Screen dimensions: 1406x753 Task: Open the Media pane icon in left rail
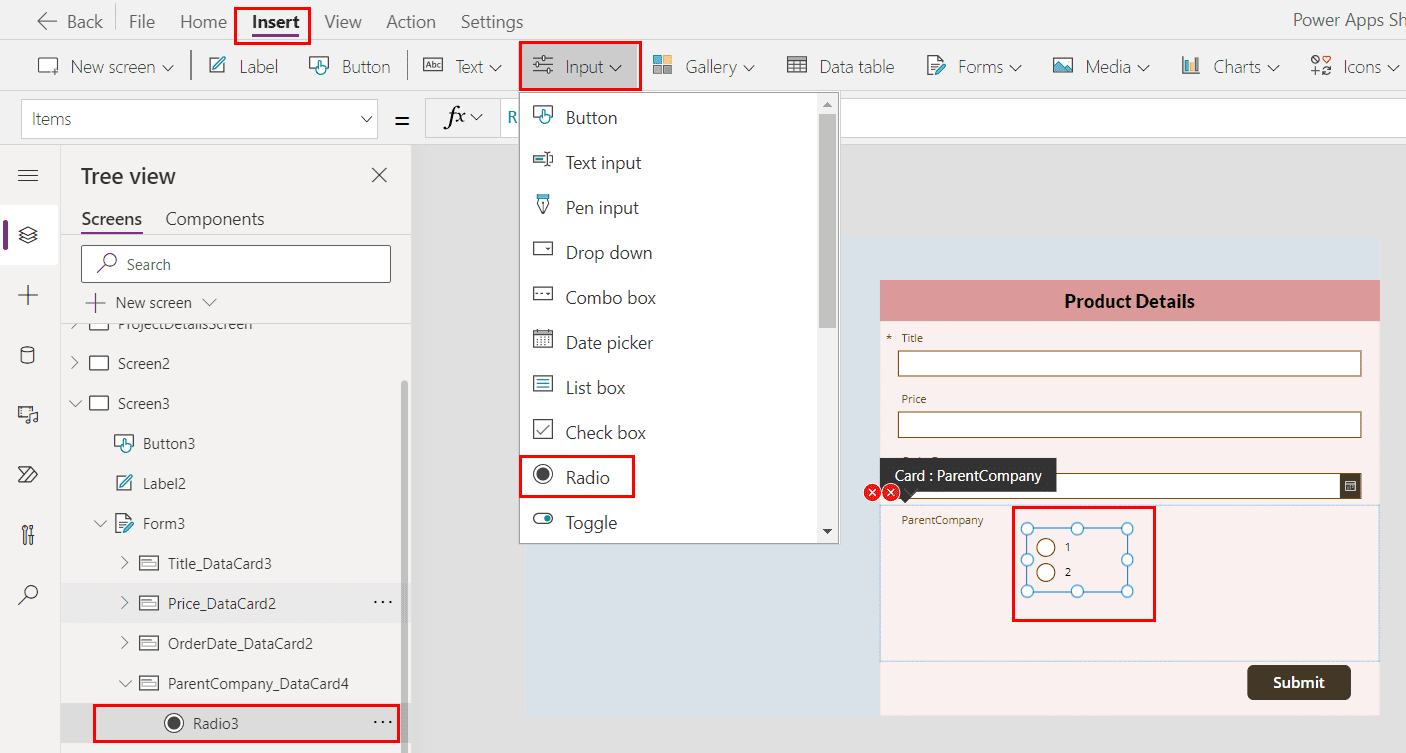coord(28,414)
